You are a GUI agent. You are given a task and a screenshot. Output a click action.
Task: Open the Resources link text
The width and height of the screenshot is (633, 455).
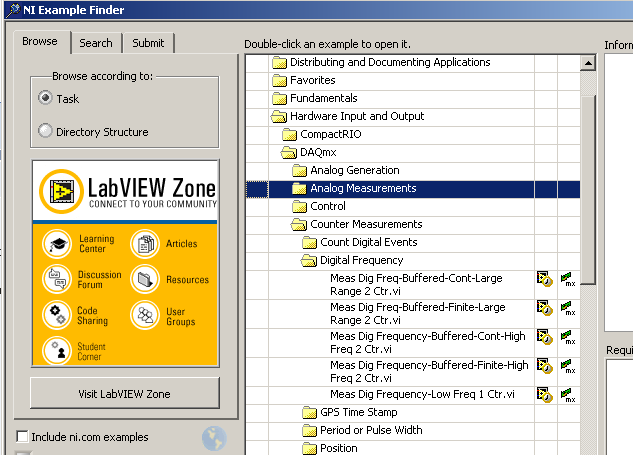[x=187, y=280]
